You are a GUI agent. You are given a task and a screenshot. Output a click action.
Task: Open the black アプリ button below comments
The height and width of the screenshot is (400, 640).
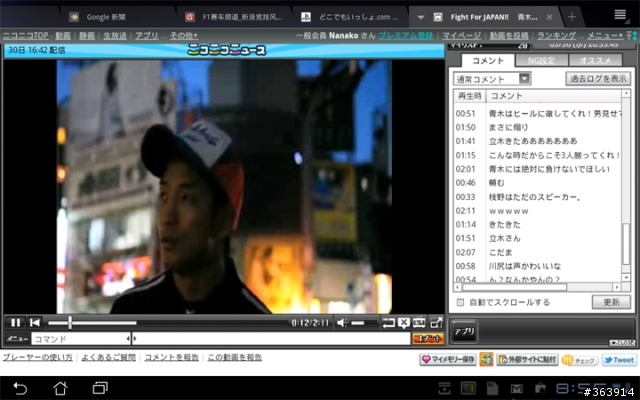(x=464, y=331)
